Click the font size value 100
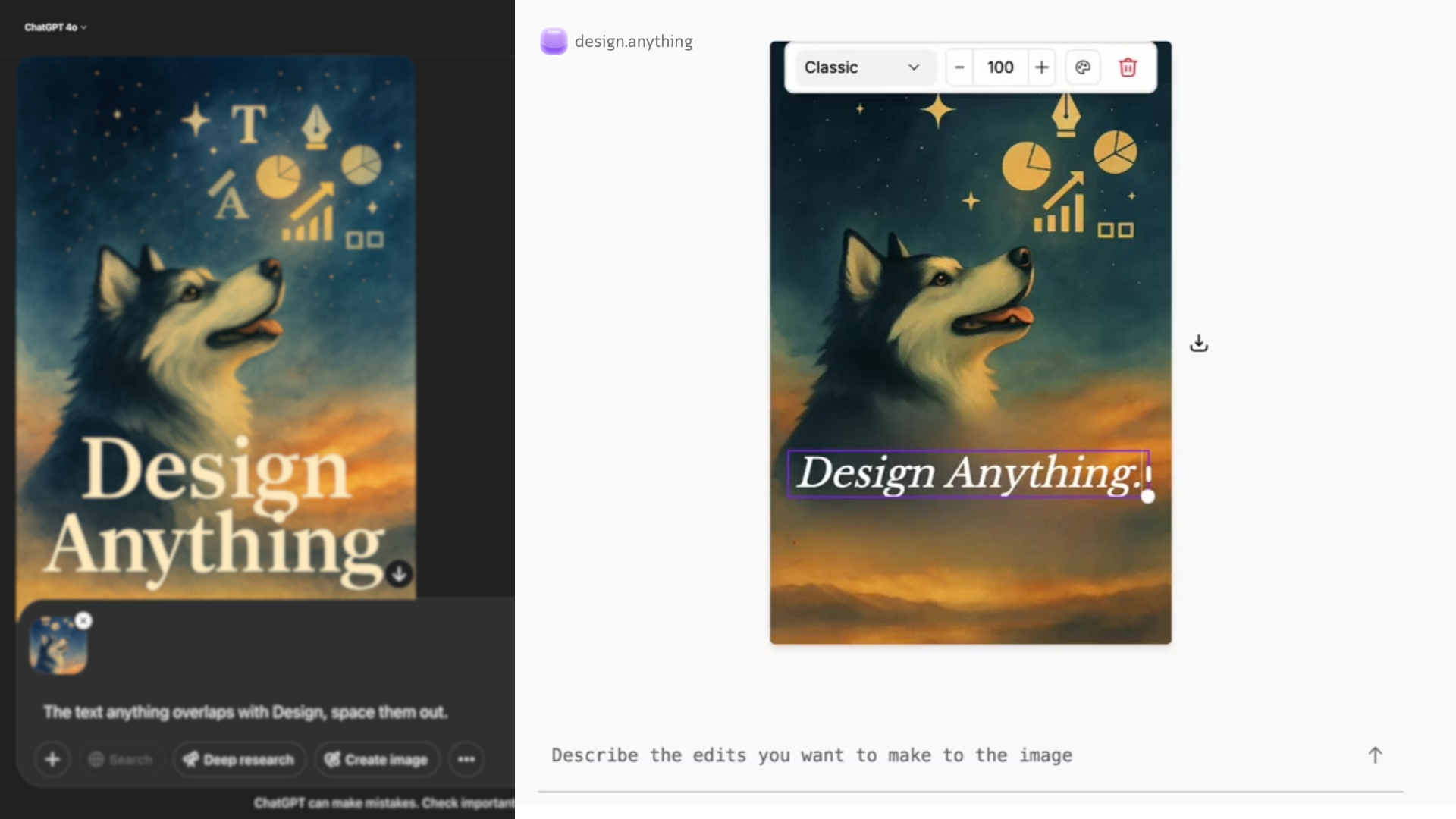This screenshot has height=819, width=1456. 1000,67
